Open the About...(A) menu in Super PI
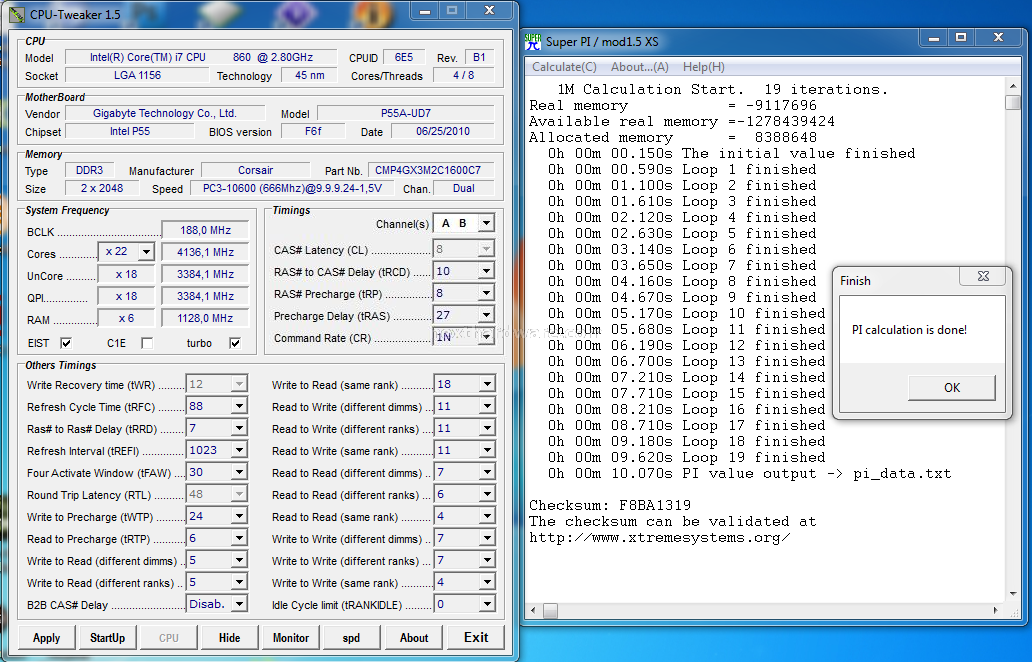Viewport: 1032px width, 662px height. point(639,67)
